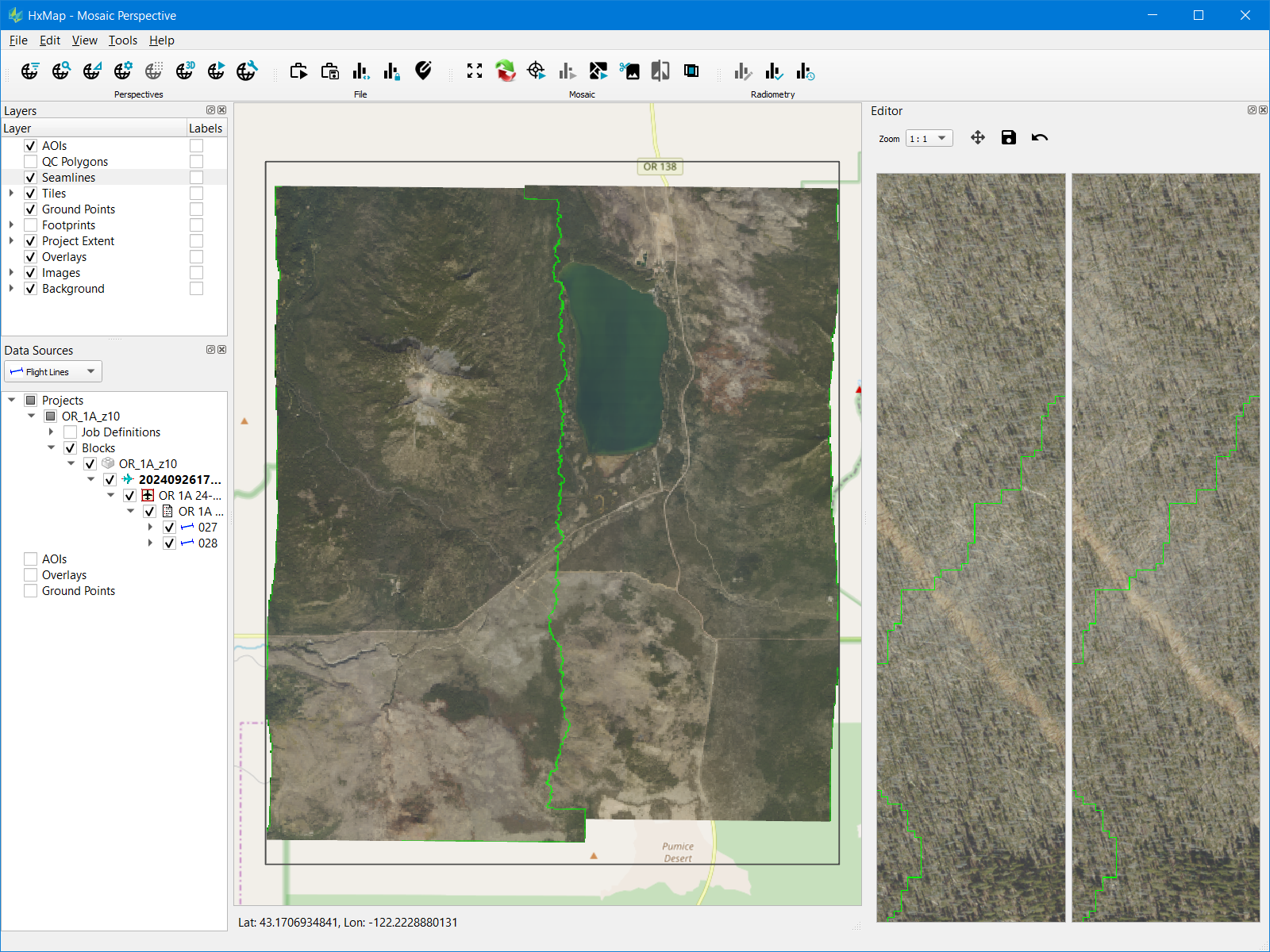Open the Flight Lines dropdown

tap(53, 371)
